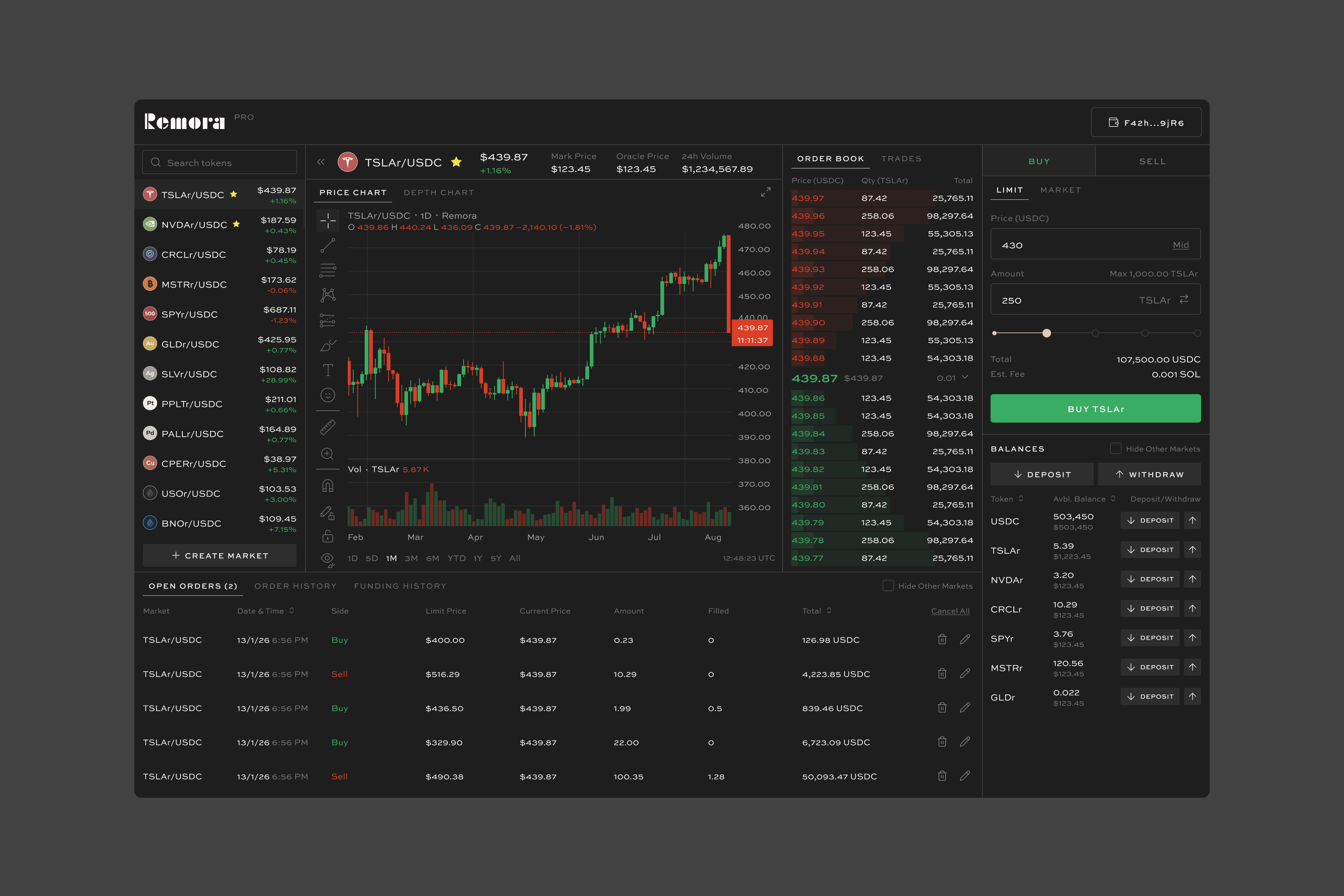This screenshot has width=1344, height=896.
Task: Toggle favorite star in TSLAr/USDC header
Action: (456, 162)
